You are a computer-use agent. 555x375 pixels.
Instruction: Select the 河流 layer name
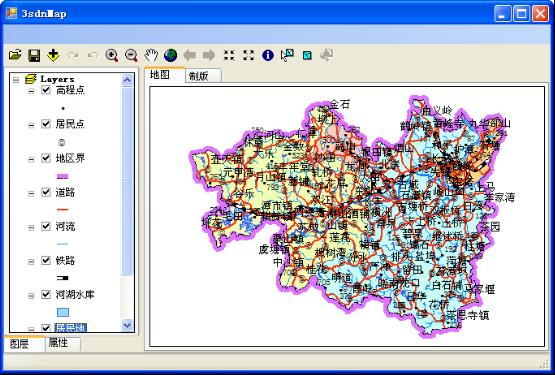(65, 226)
